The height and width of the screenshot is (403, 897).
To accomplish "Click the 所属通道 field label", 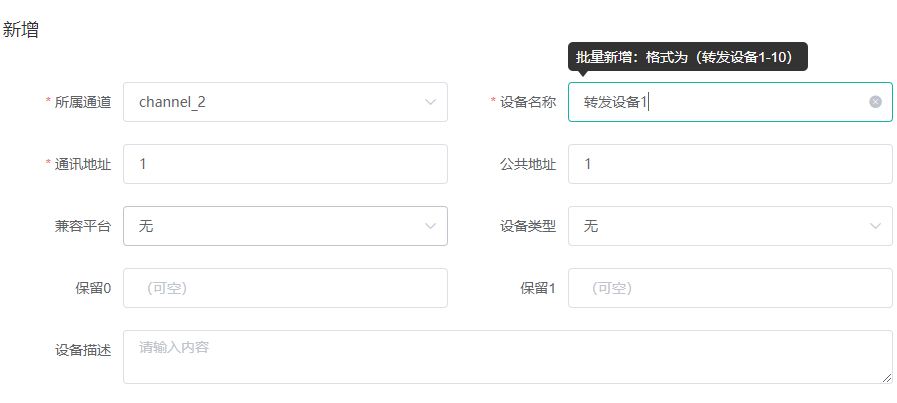I will click(x=82, y=102).
